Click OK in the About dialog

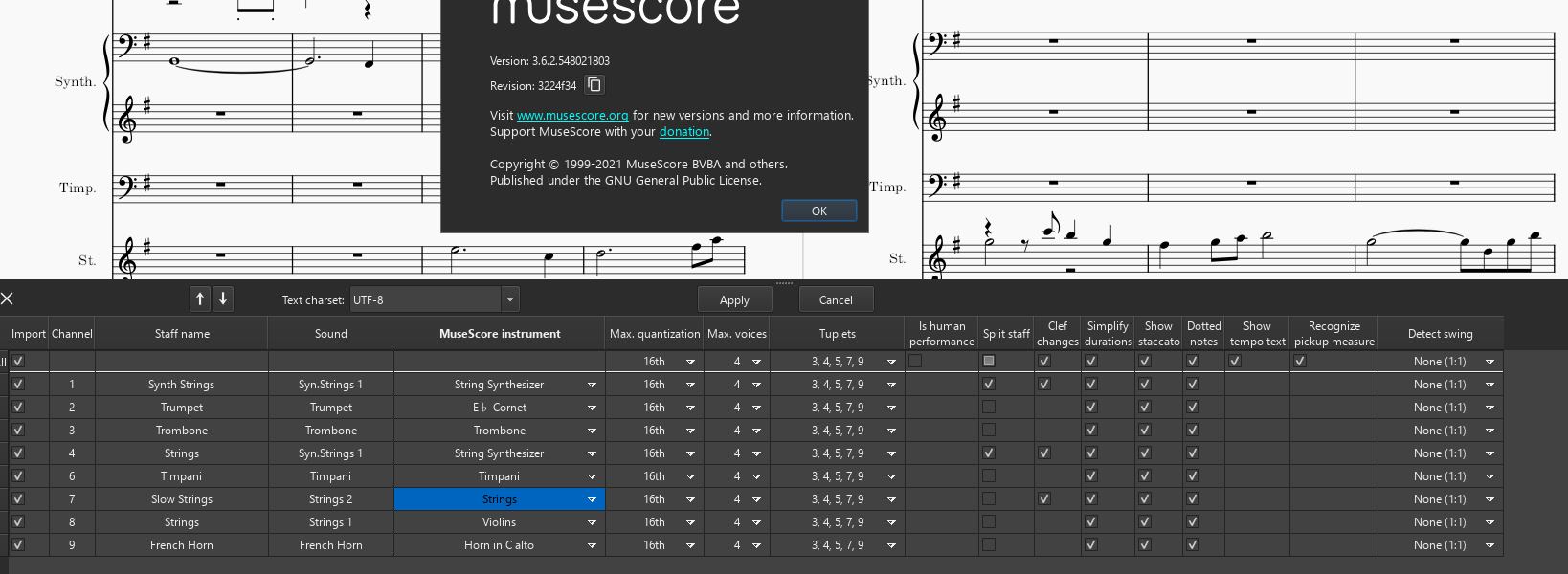click(819, 211)
